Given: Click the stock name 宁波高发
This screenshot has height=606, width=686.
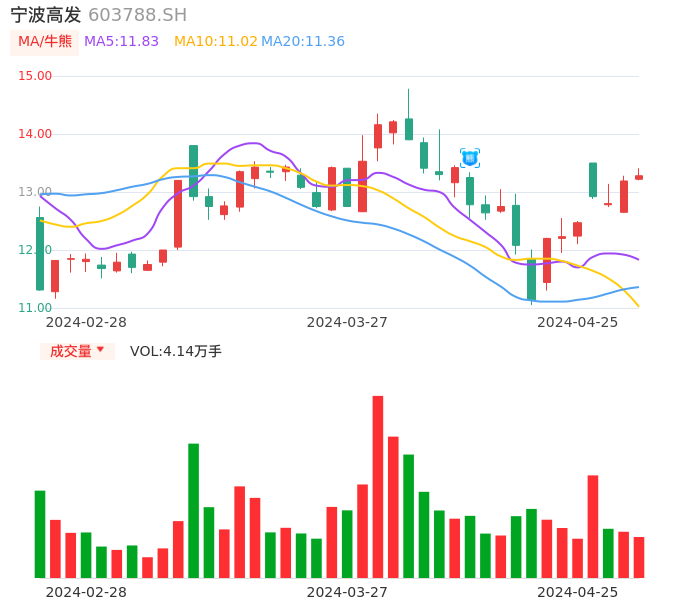Looking at the screenshot, I should point(46,15).
